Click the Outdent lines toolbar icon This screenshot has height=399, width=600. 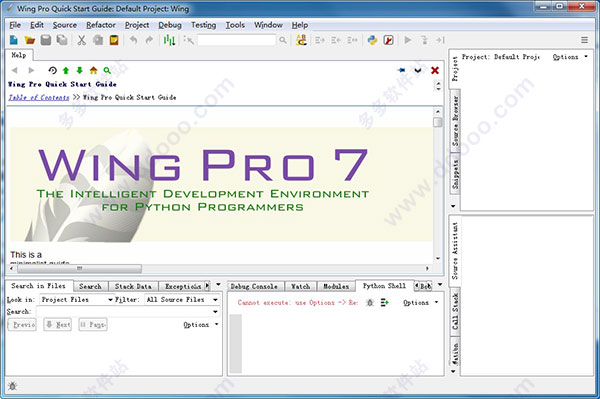click(x=336, y=40)
